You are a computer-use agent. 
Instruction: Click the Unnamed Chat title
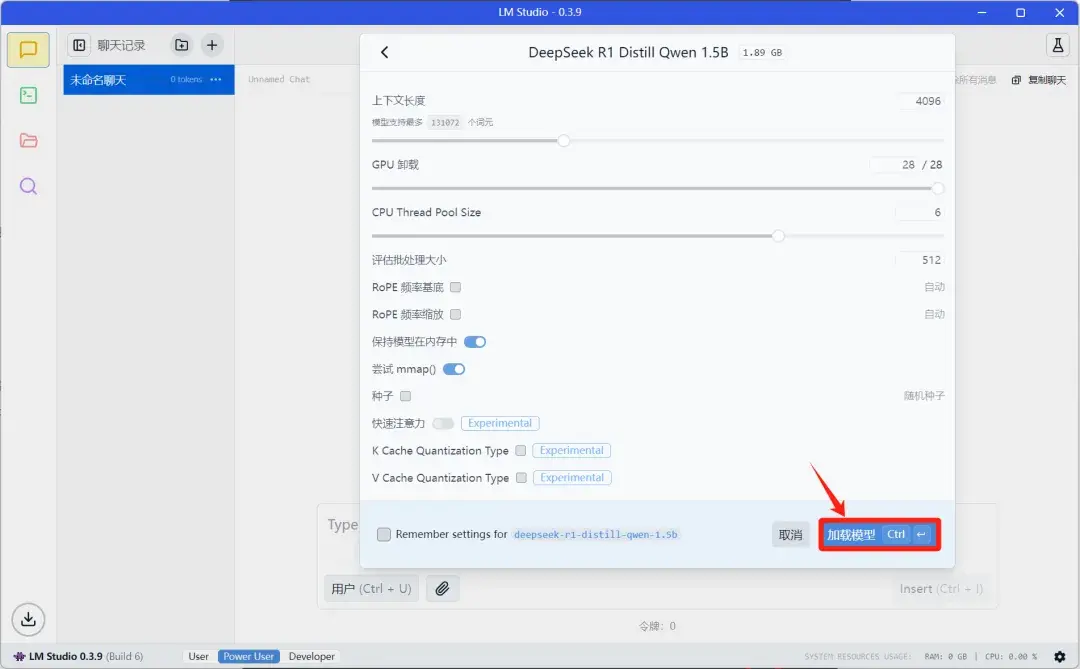click(x=279, y=79)
